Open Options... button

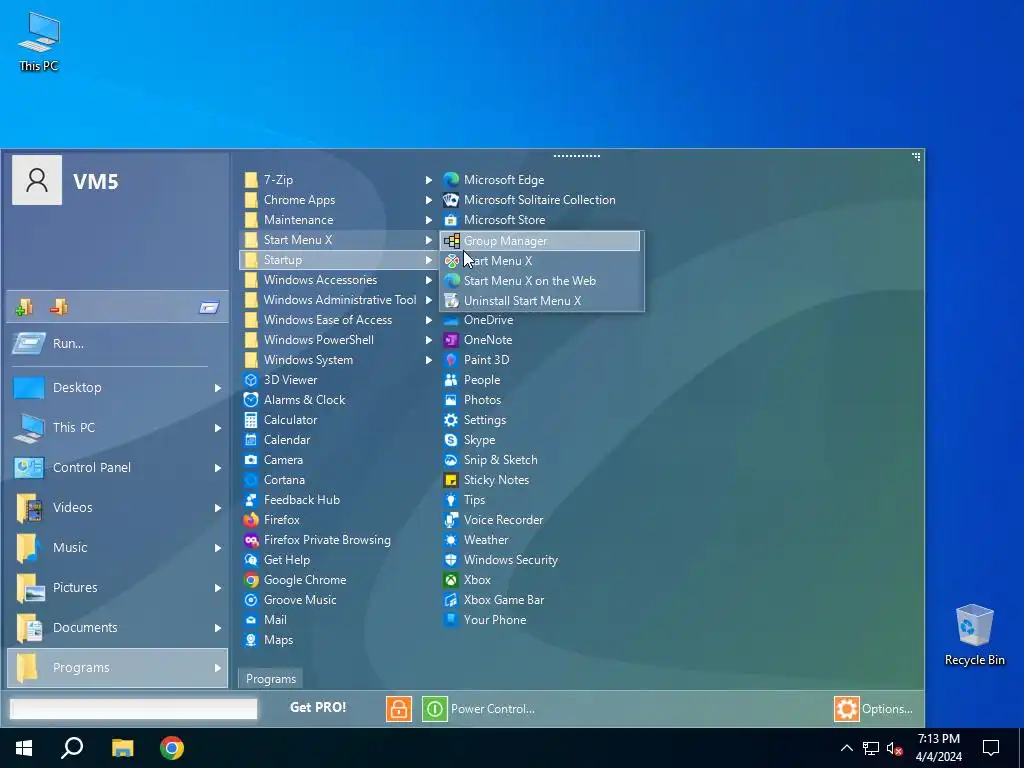[x=874, y=709]
